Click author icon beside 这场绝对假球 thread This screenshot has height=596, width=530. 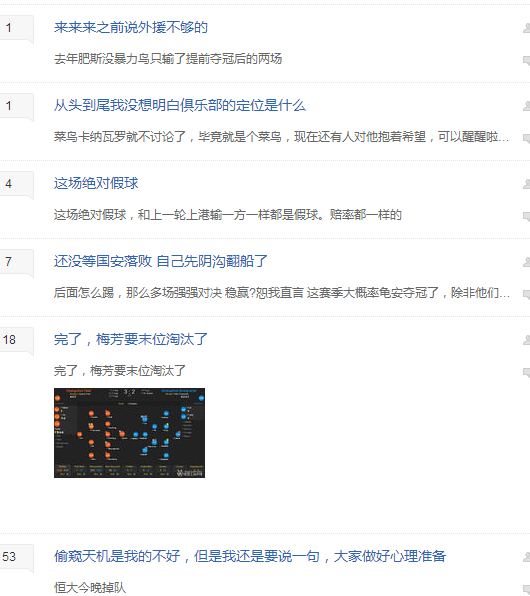(527, 184)
